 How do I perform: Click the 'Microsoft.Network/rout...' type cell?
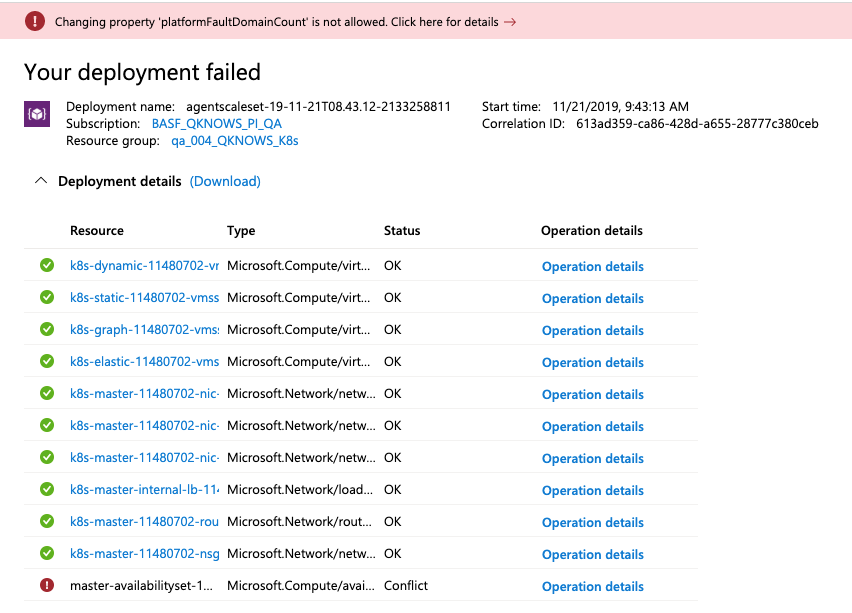[299, 522]
